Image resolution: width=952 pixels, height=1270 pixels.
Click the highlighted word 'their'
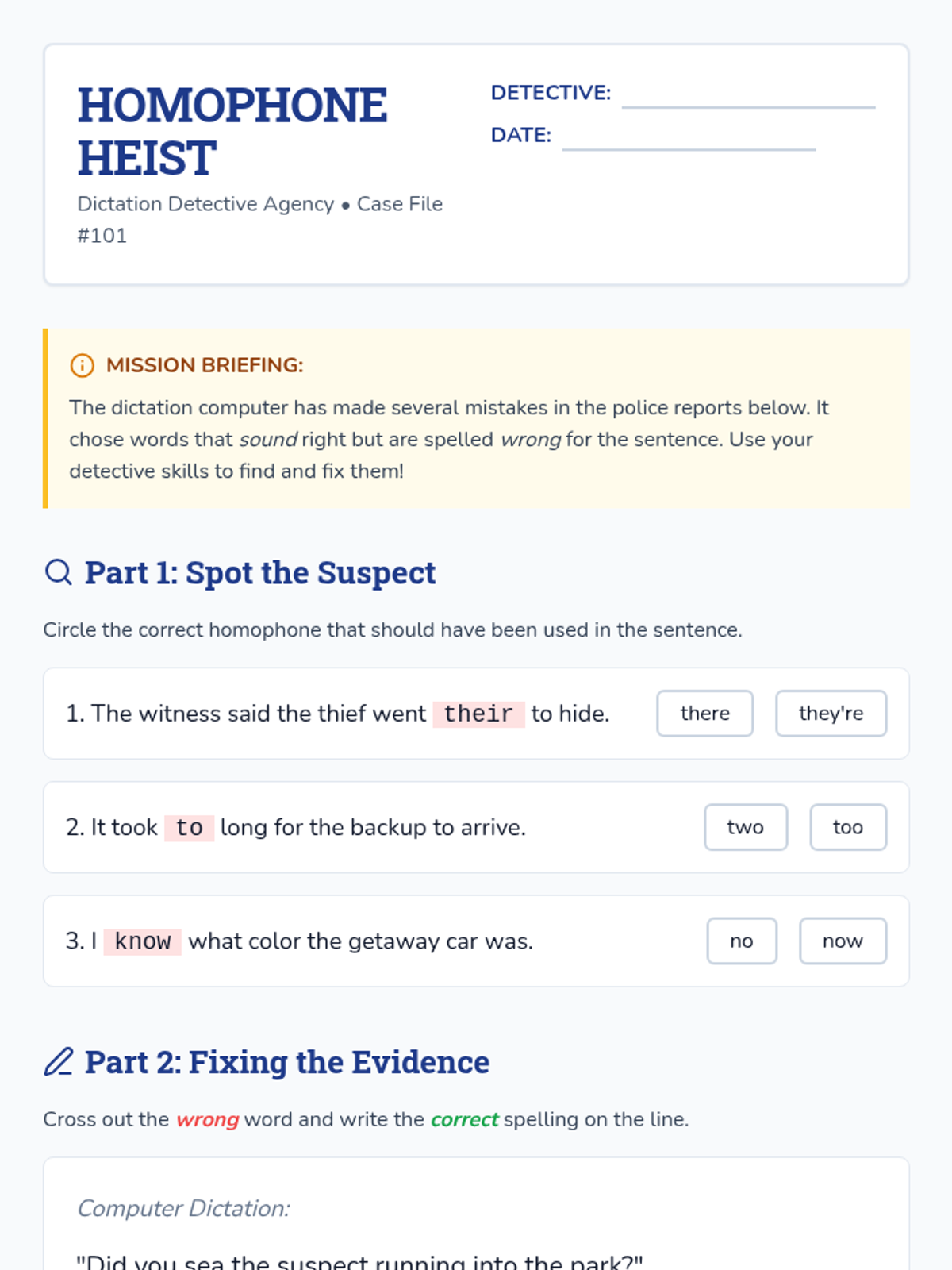478,714
